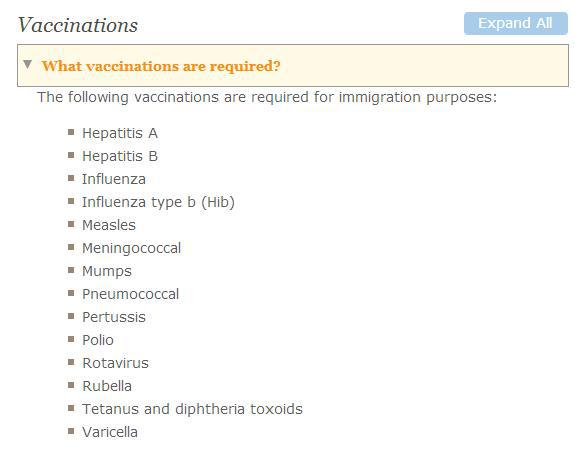Click Influenza type b (Hib) entry

coord(158,202)
